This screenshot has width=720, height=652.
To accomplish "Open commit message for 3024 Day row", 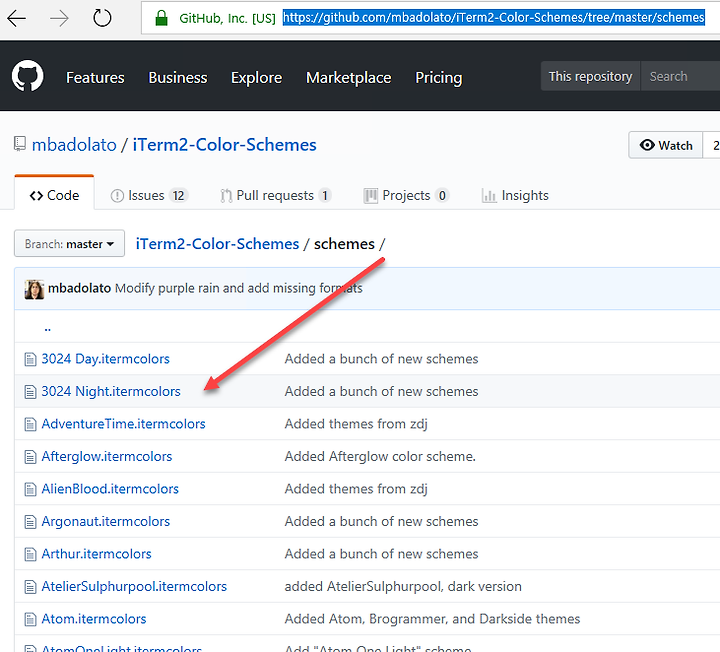I will pyautogui.click(x=381, y=359).
